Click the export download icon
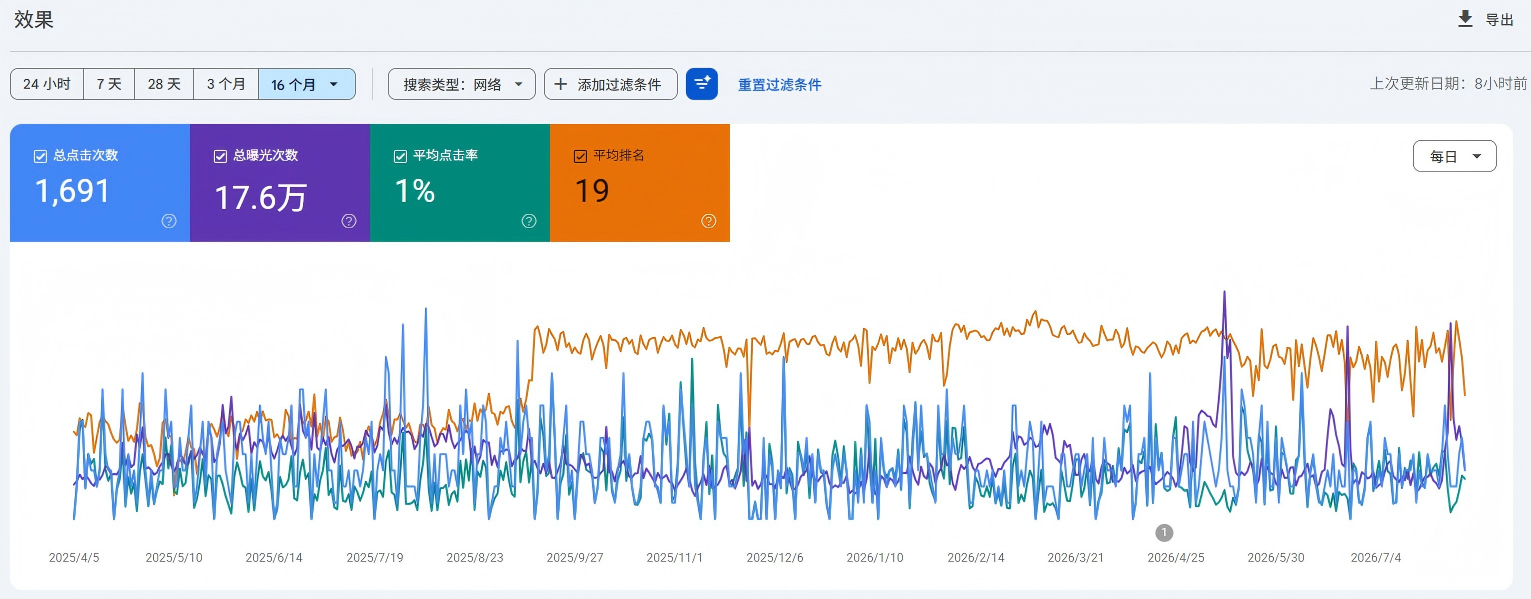 (1465, 18)
